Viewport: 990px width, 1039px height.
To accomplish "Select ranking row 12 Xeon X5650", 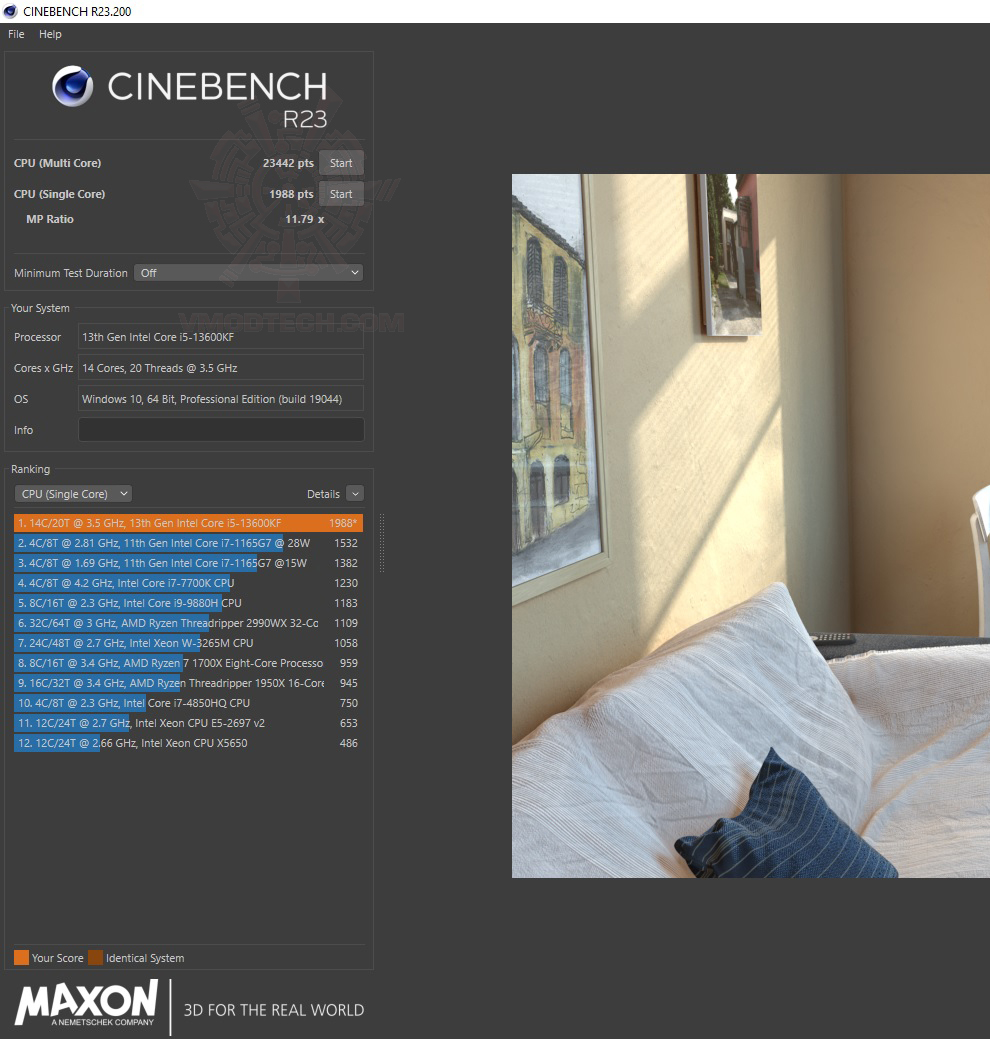I will point(188,743).
